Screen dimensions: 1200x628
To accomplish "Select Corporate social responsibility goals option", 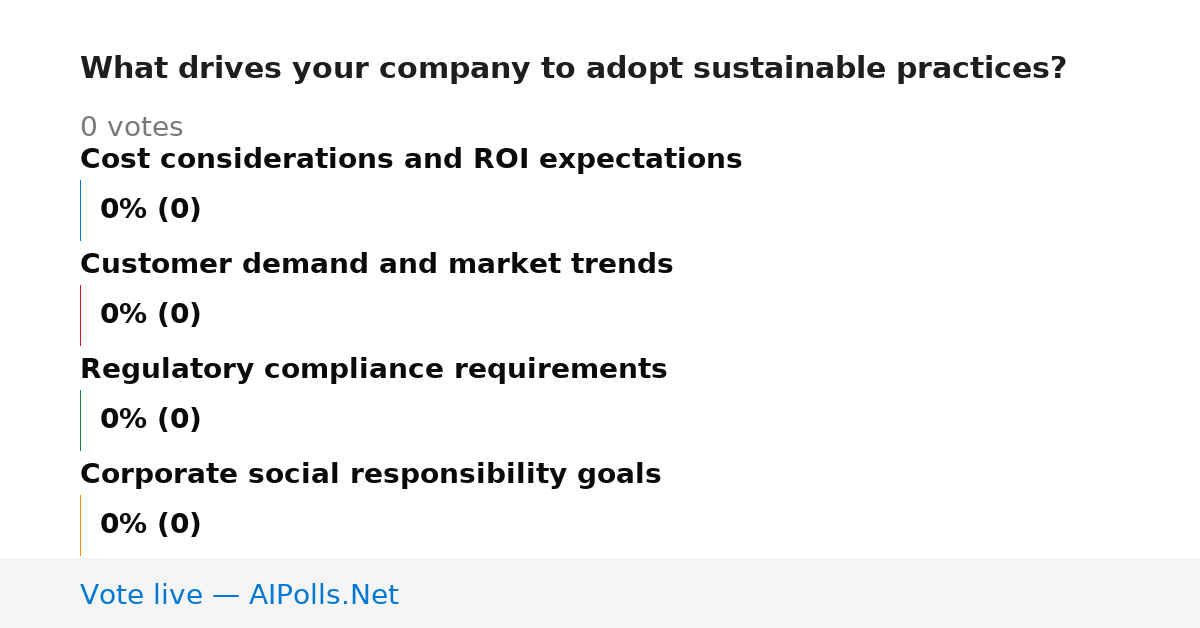I will pyautogui.click(x=370, y=475).
